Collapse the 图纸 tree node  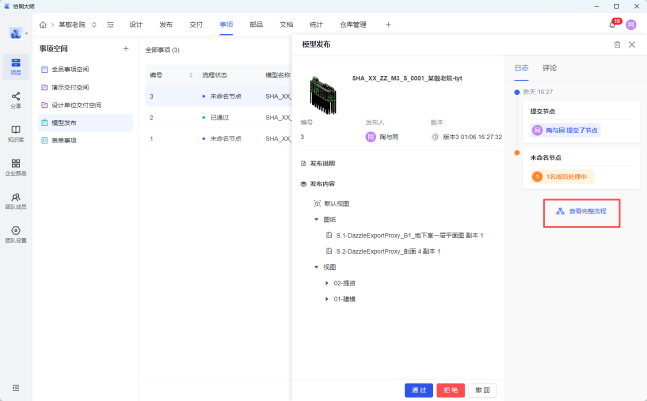click(x=317, y=218)
